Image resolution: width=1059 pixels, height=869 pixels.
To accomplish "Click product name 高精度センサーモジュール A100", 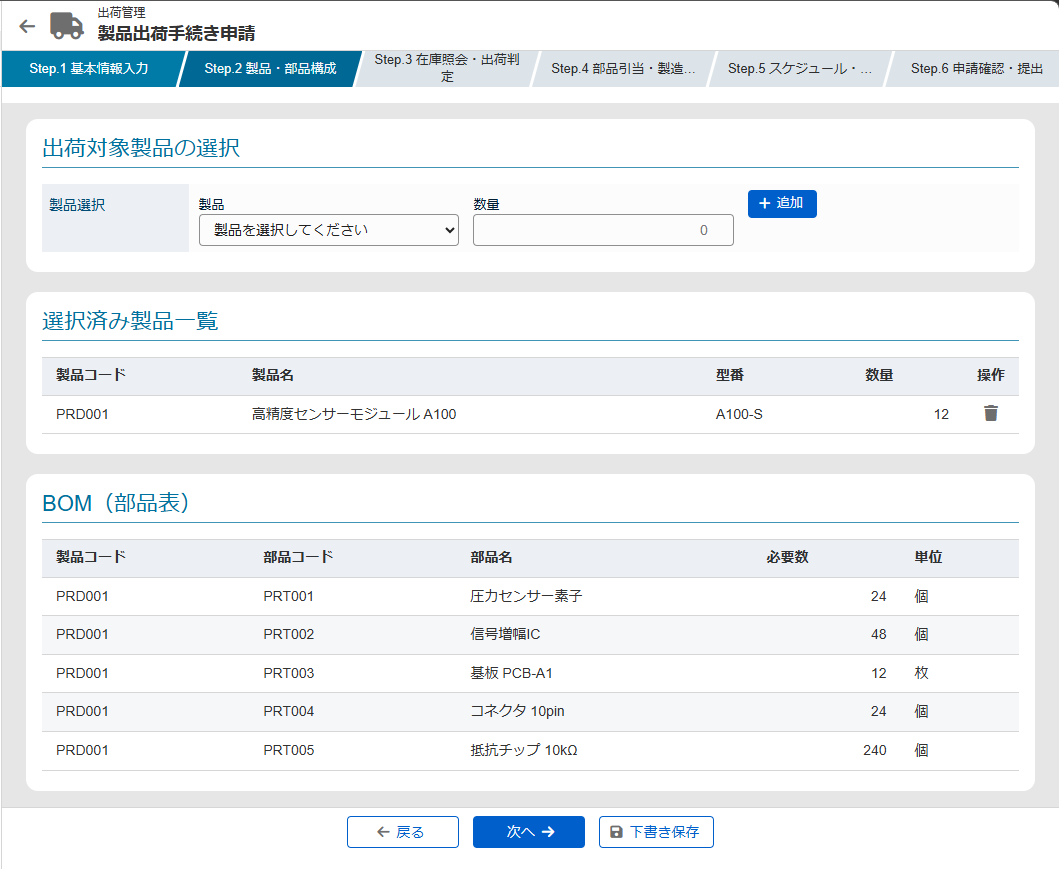I will pos(354,414).
